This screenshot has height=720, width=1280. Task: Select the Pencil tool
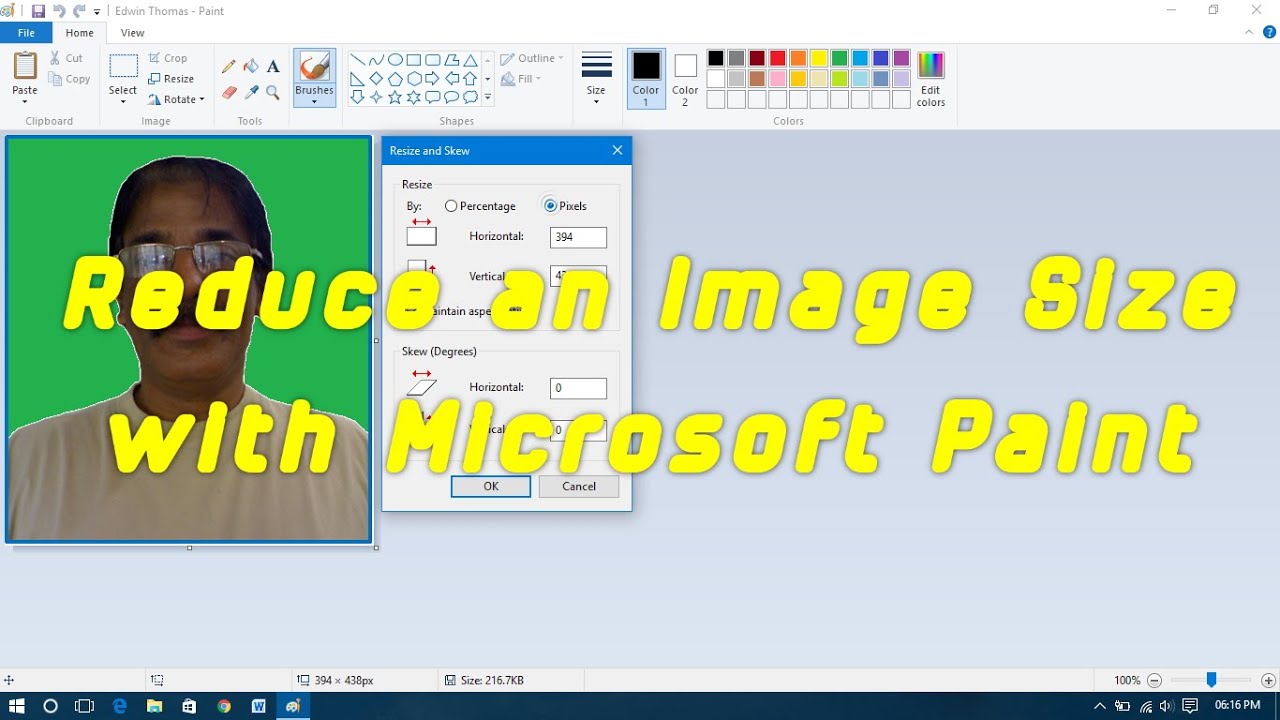(229, 67)
